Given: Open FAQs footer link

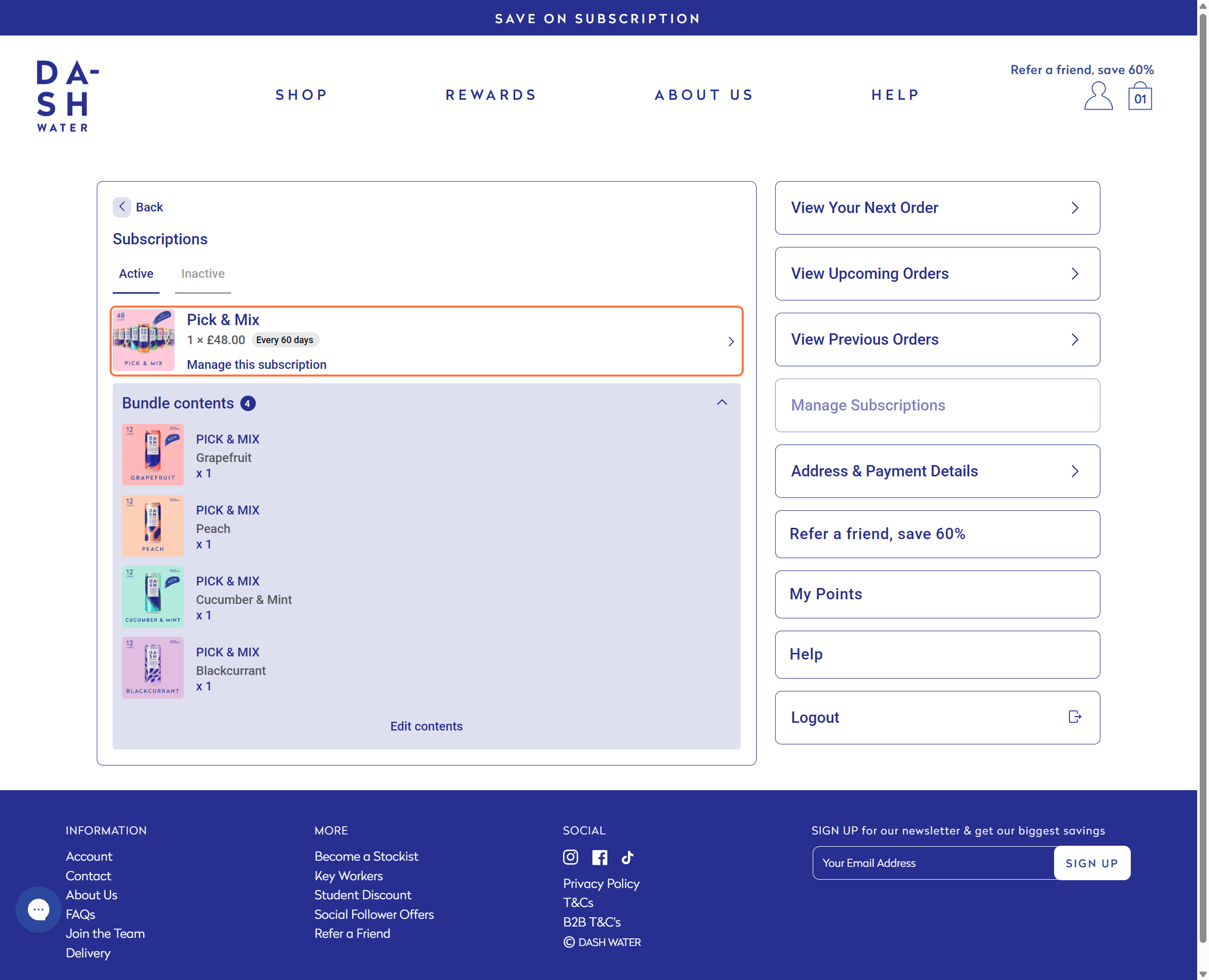Looking at the screenshot, I should point(80,914).
